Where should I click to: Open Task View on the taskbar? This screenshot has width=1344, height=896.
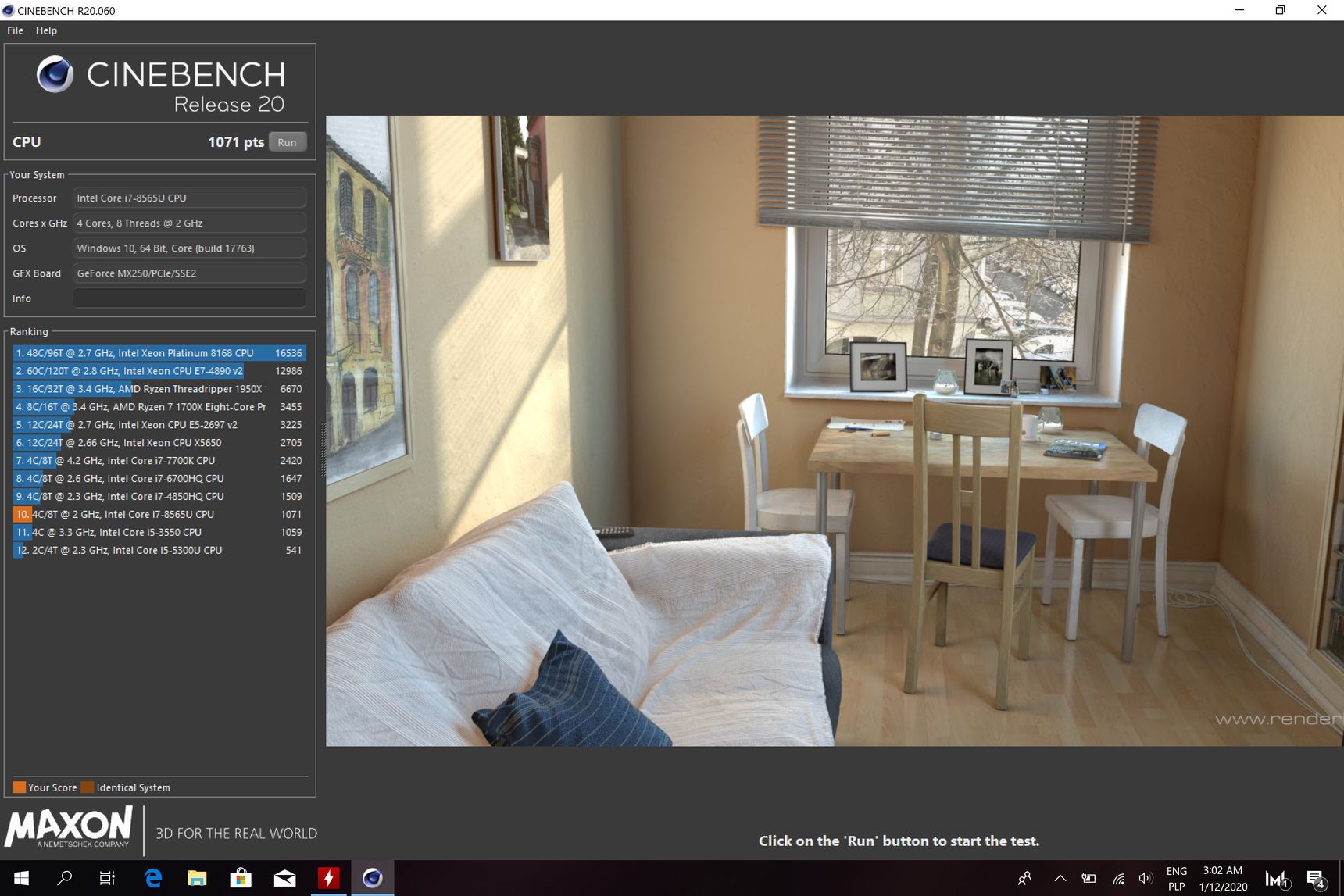click(x=107, y=878)
